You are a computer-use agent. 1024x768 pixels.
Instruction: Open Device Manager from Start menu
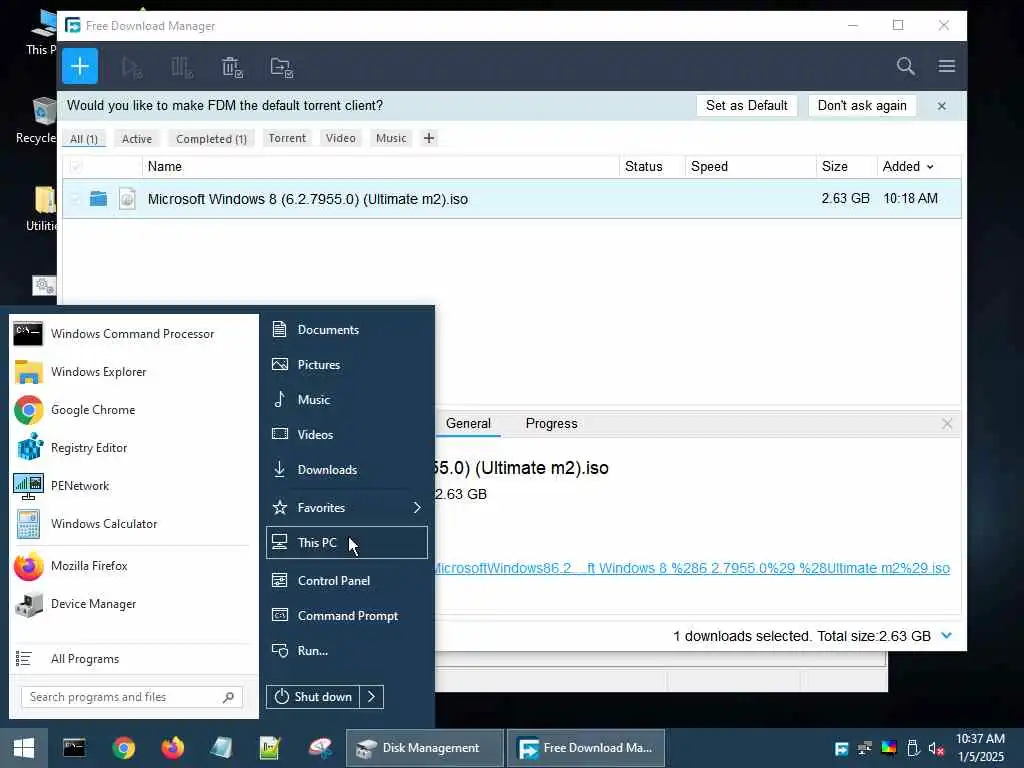click(x=133, y=604)
